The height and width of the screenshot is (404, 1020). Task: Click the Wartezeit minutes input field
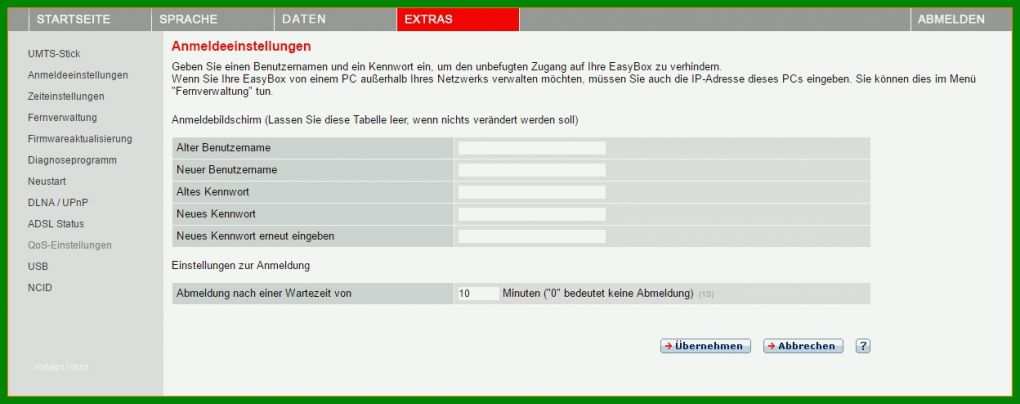478,293
